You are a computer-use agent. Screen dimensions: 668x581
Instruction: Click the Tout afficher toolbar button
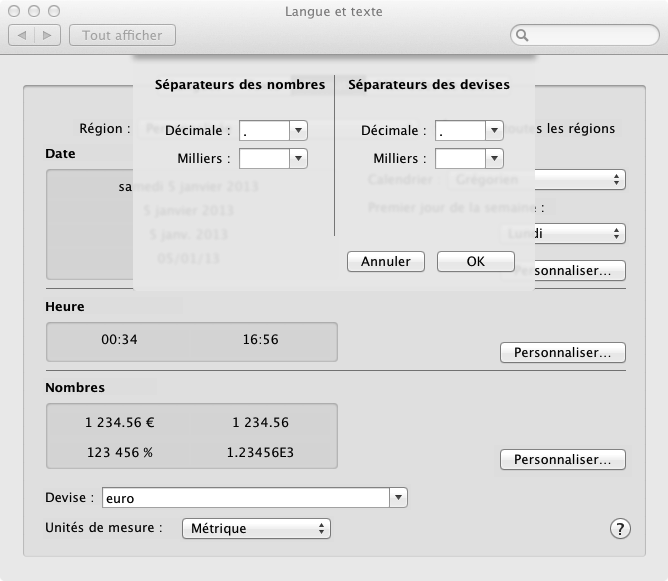click(x=122, y=35)
